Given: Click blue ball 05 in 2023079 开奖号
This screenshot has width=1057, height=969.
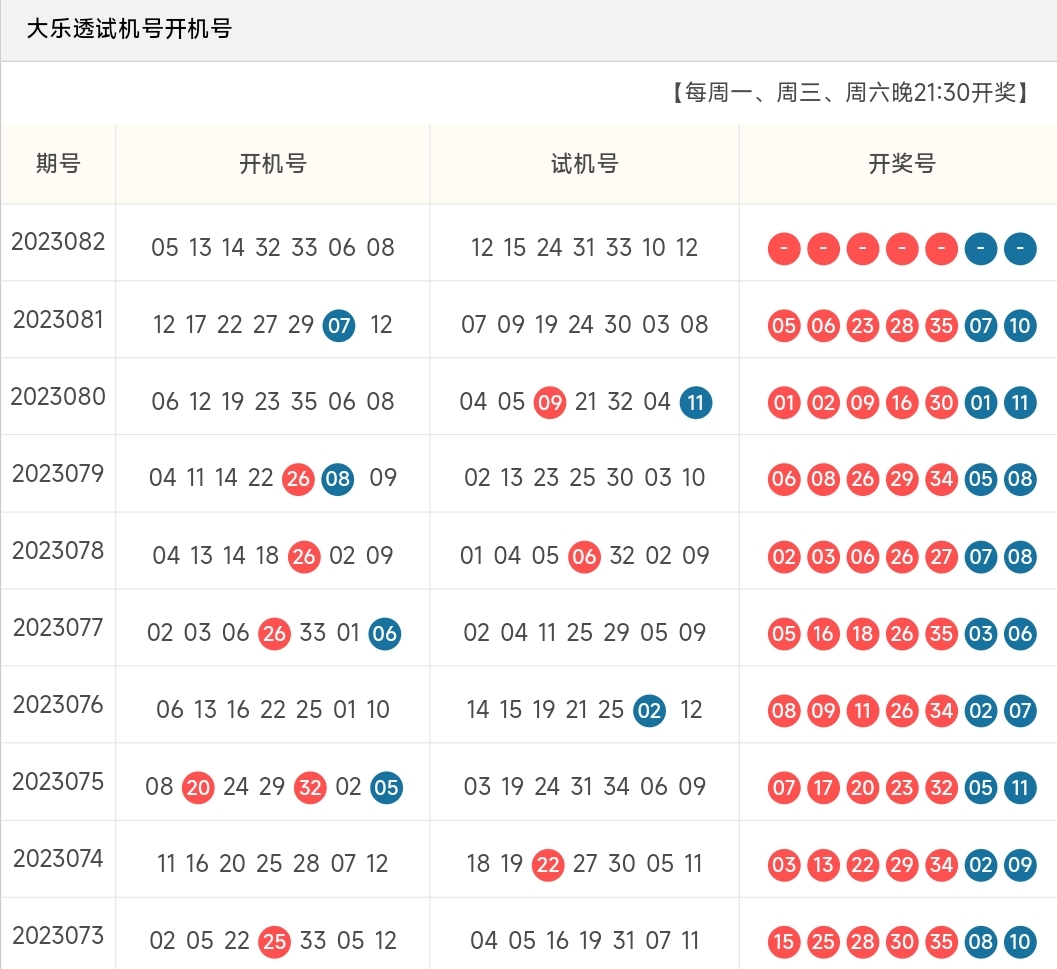Looking at the screenshot, I should [981, 479].
